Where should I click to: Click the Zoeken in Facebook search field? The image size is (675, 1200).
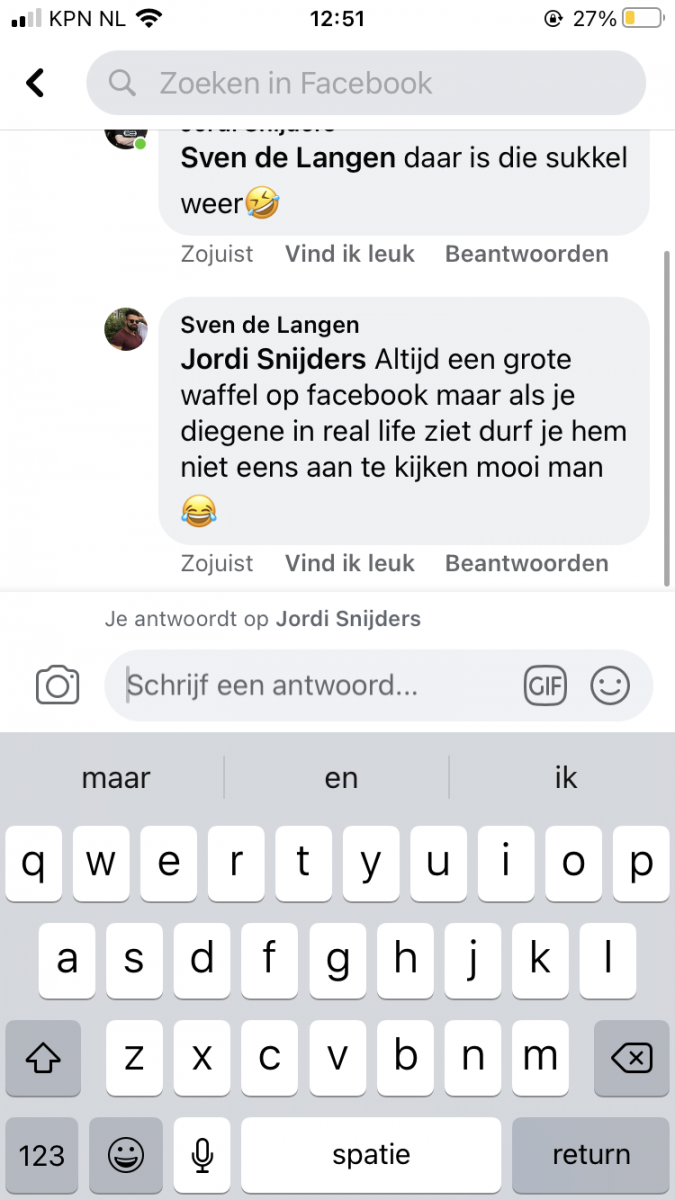coord(366,83)
